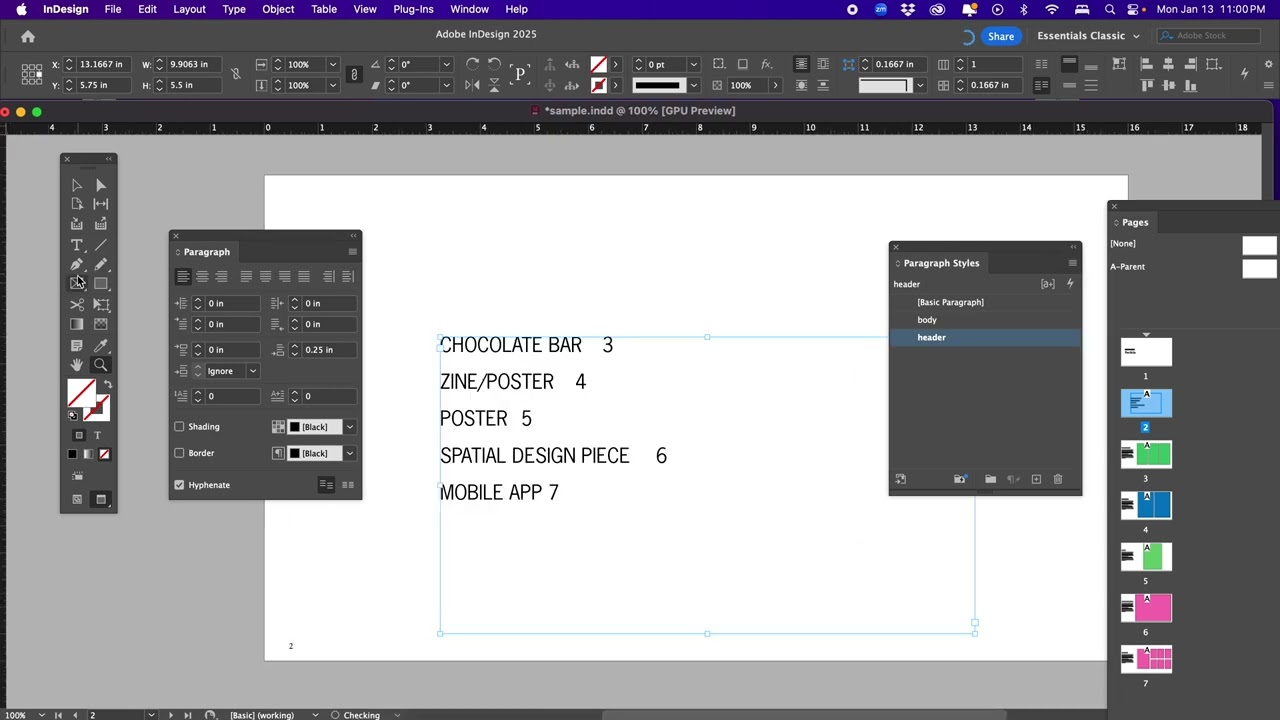Select the Gradient Feather tool
The width and height of the screenshot is (1280, 720).
point(101,324)
